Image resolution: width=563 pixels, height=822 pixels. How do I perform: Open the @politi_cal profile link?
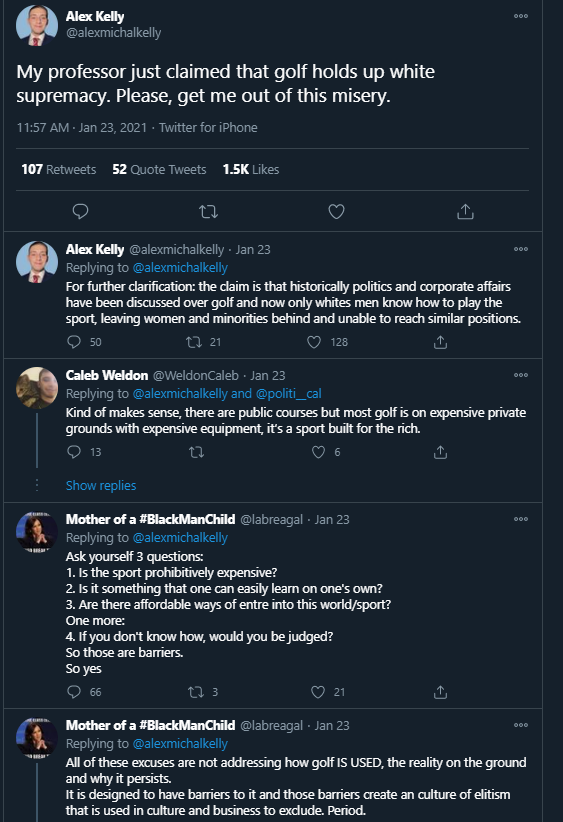click(288, 393)
